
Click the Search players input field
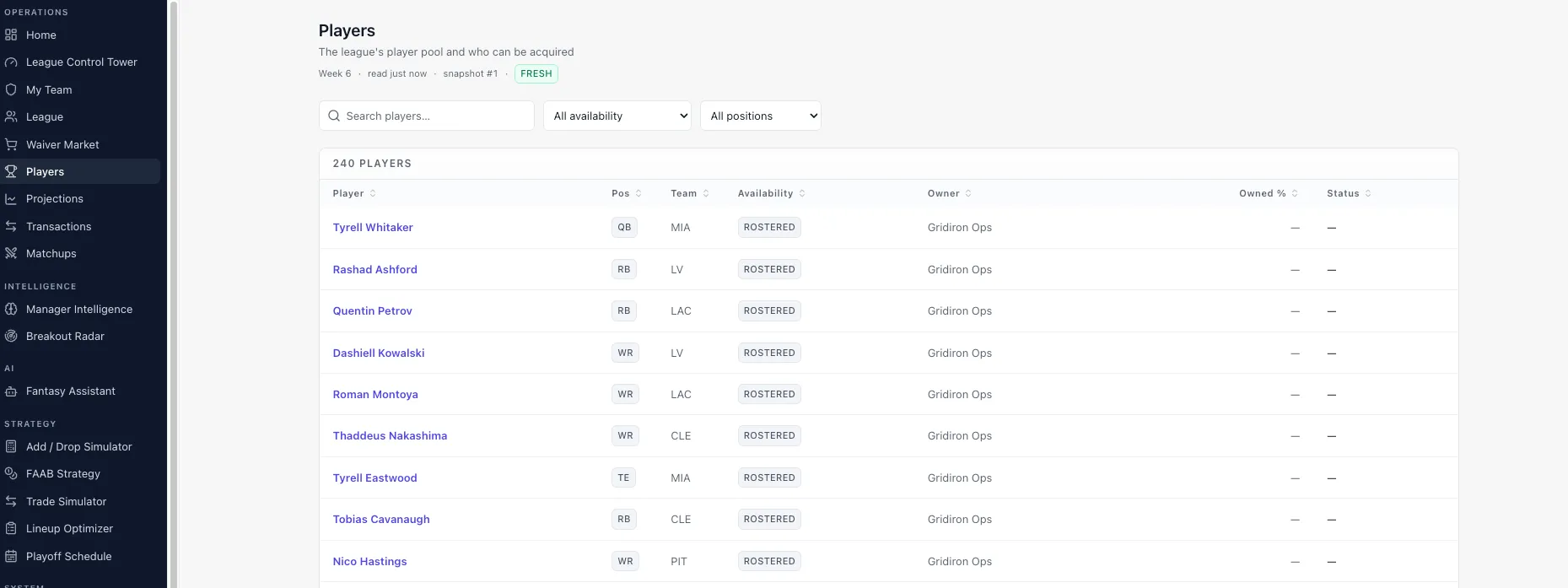(427, 116)
